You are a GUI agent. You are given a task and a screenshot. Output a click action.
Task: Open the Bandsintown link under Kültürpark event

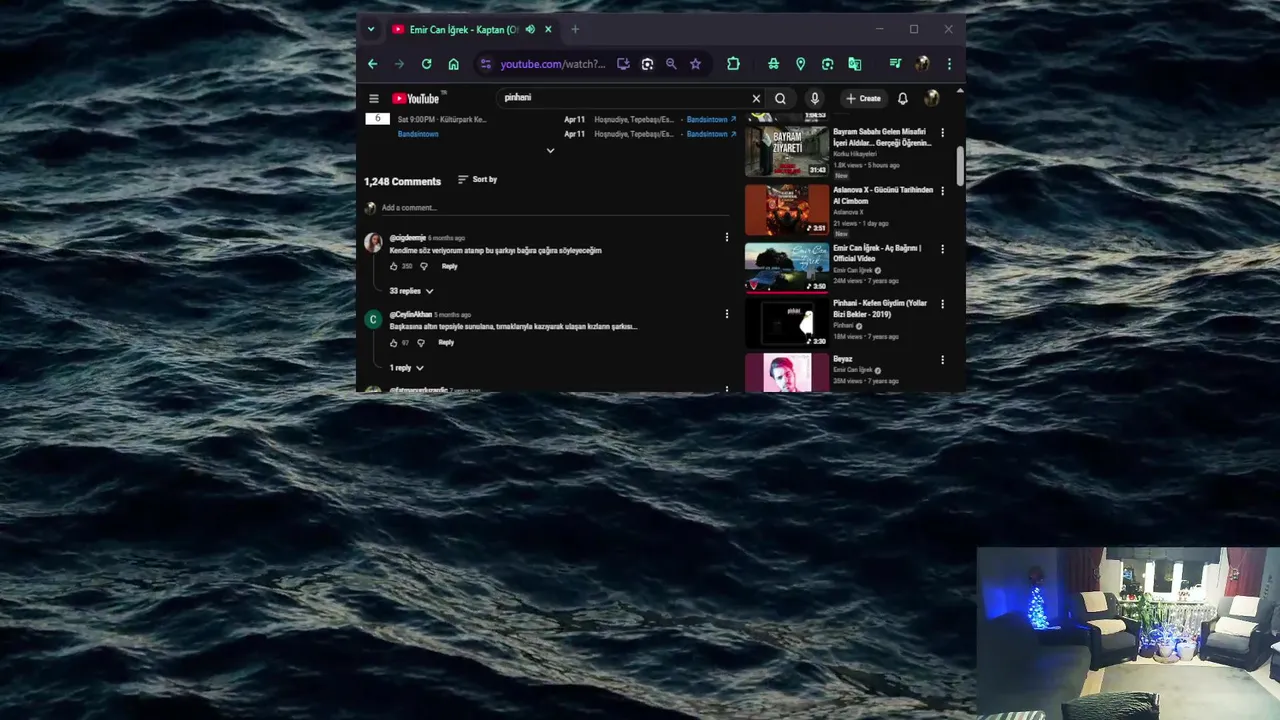(418, 134)
